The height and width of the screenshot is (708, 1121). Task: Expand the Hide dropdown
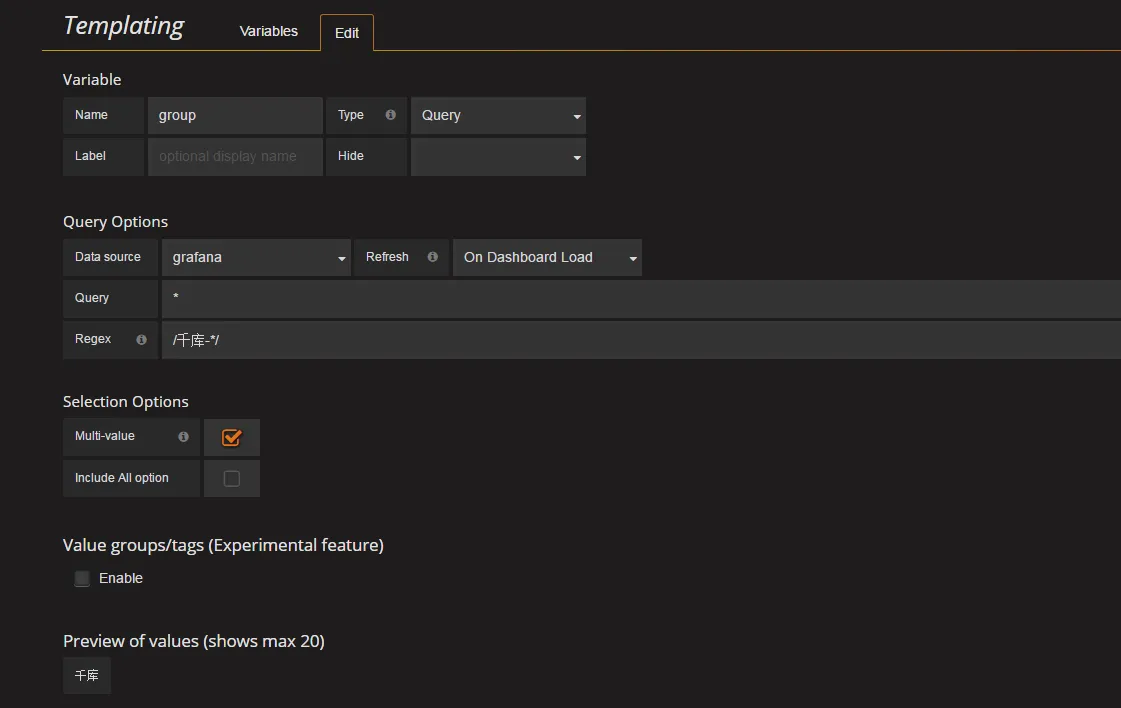[498, 157]
